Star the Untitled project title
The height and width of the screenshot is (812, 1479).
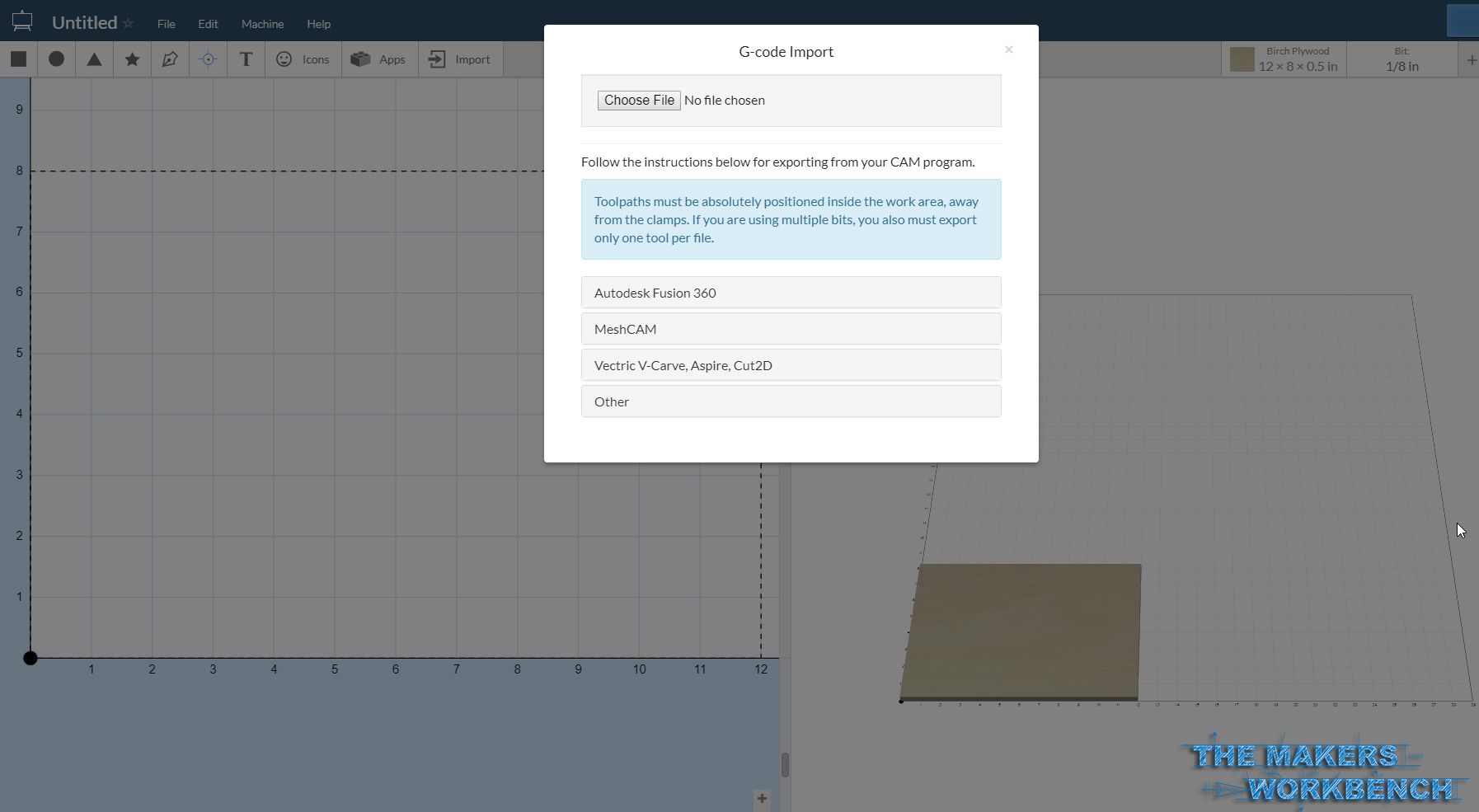129,22
